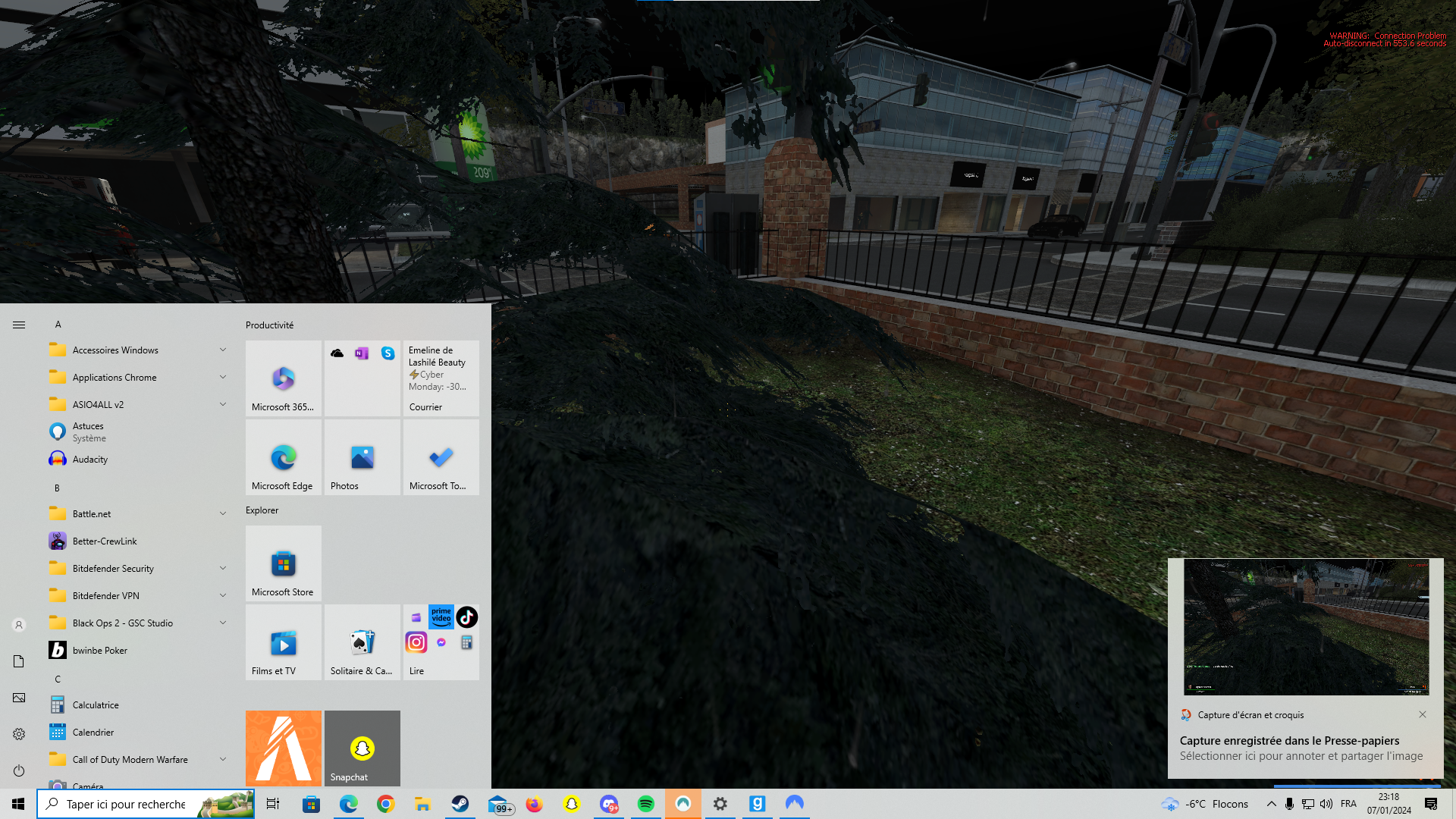
Task: Open Instagram in the Lire group
Action: [416, 642]
